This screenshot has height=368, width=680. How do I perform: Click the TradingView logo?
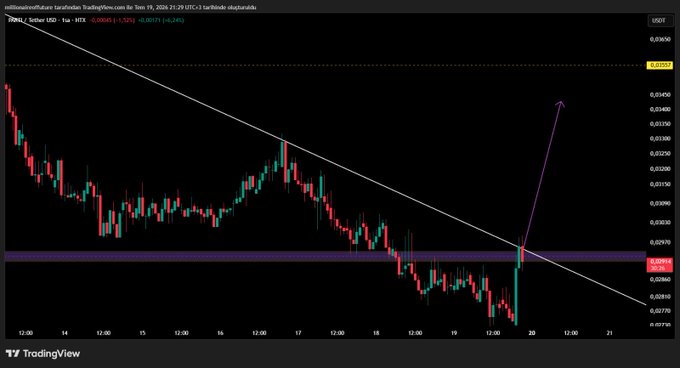43,354
